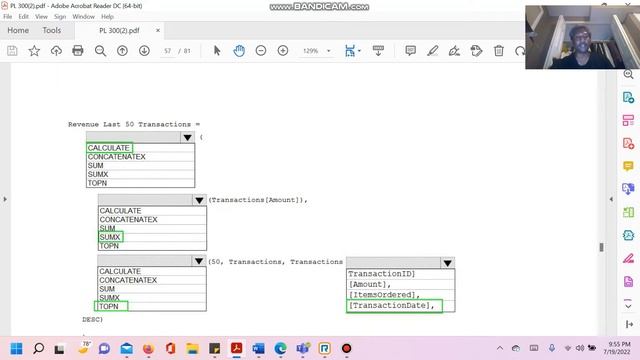
Task: Show hidden tray icons chevron
Action: point(500,348)
